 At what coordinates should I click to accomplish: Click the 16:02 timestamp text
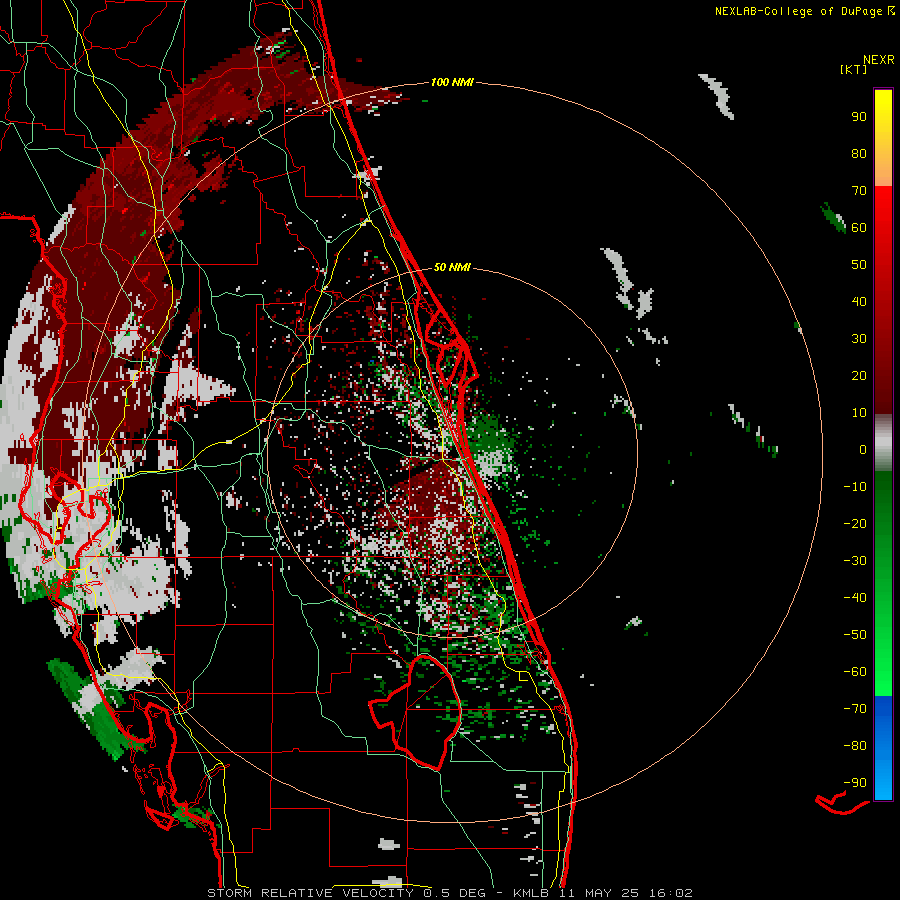click(x=670, y=893)
